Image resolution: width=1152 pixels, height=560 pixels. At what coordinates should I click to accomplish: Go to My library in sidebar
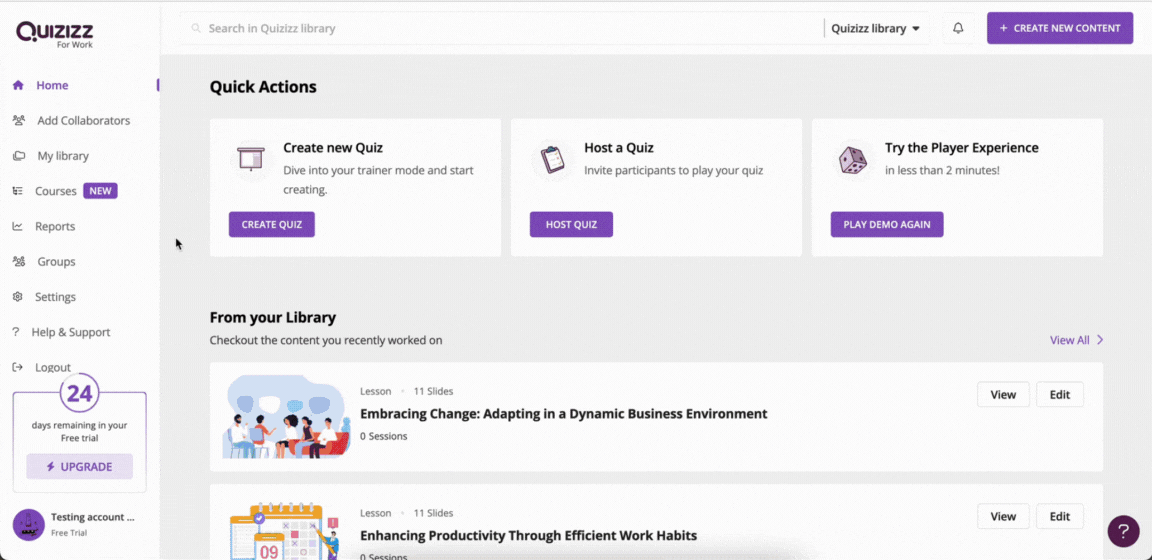(51, 156)
